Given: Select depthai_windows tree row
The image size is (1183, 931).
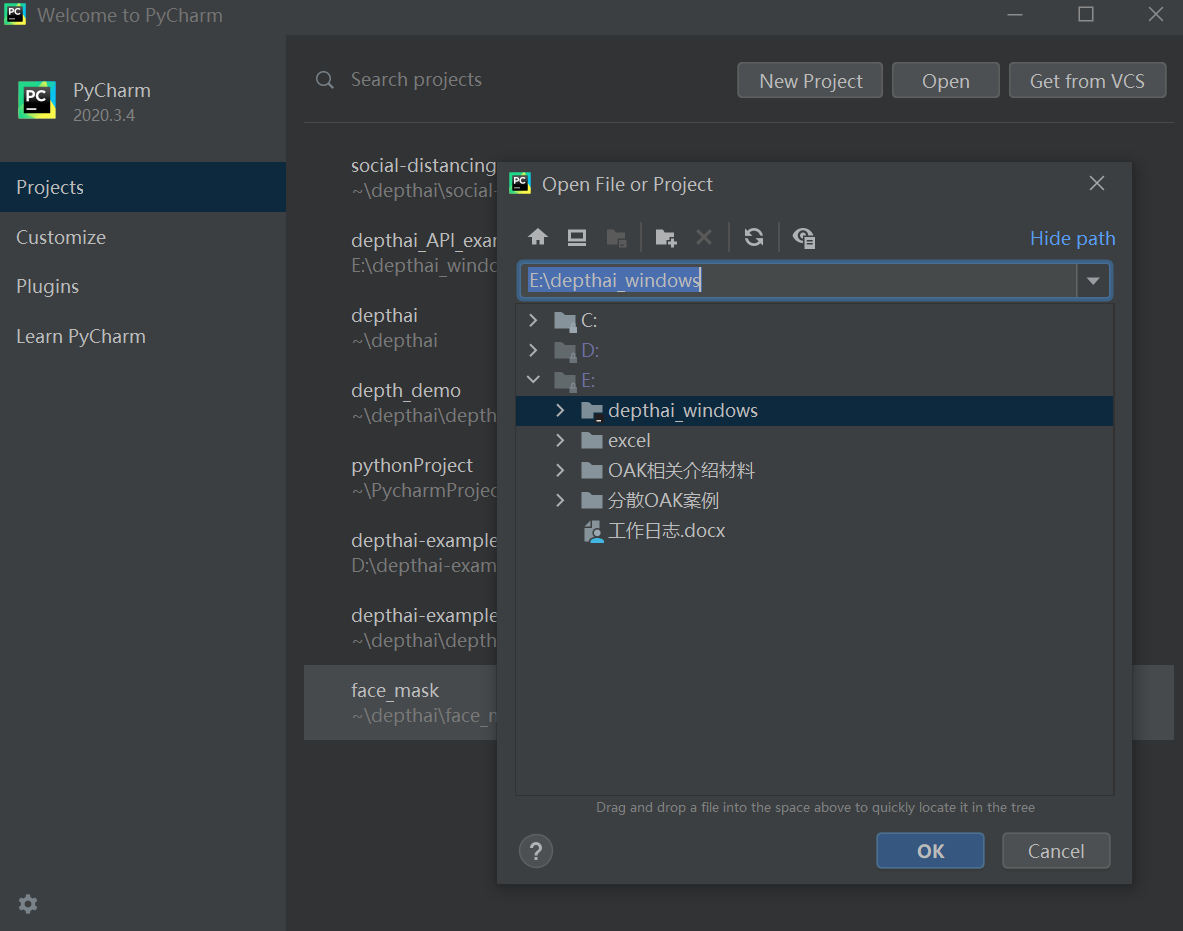Looking at the screenshot, I should tap(814, 410).
